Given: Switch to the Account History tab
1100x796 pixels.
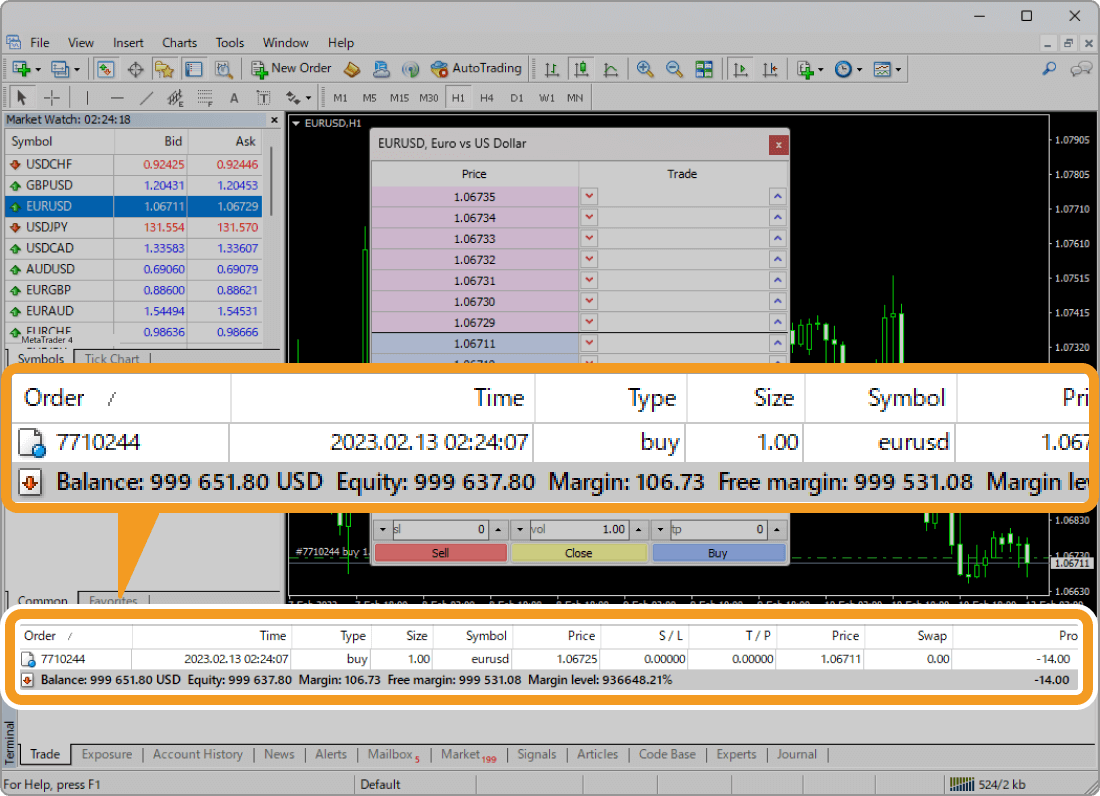Looking at the screenshot, I should coord(197,754).
